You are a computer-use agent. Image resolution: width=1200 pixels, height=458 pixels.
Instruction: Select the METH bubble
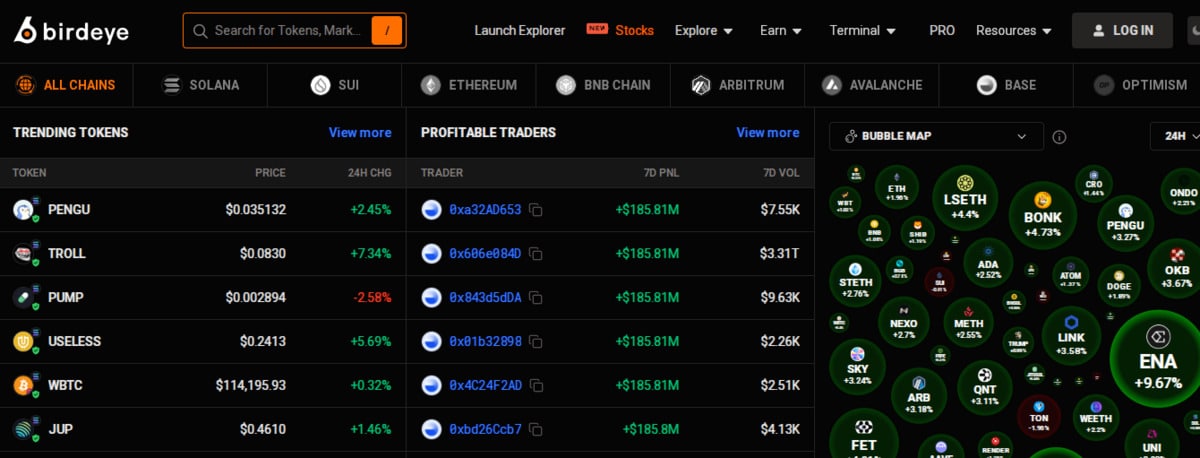click(x=968, y=322)
